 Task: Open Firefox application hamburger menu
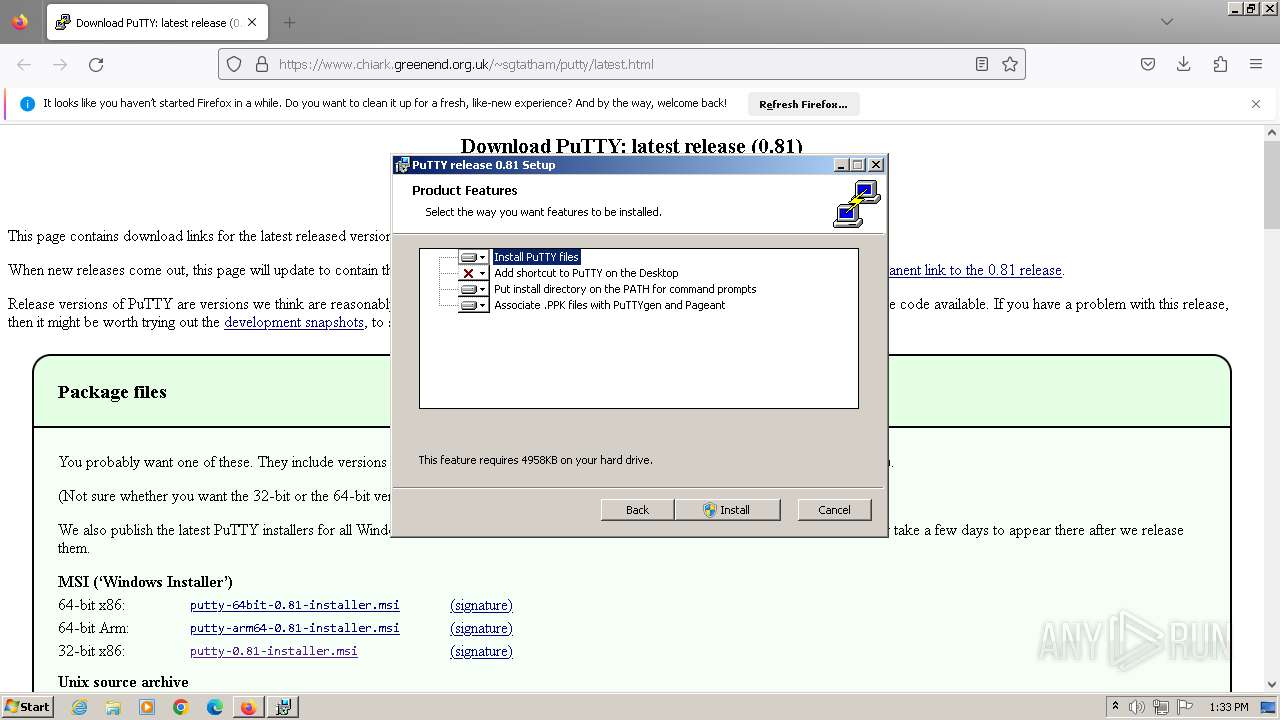(x=1256, y=64)
